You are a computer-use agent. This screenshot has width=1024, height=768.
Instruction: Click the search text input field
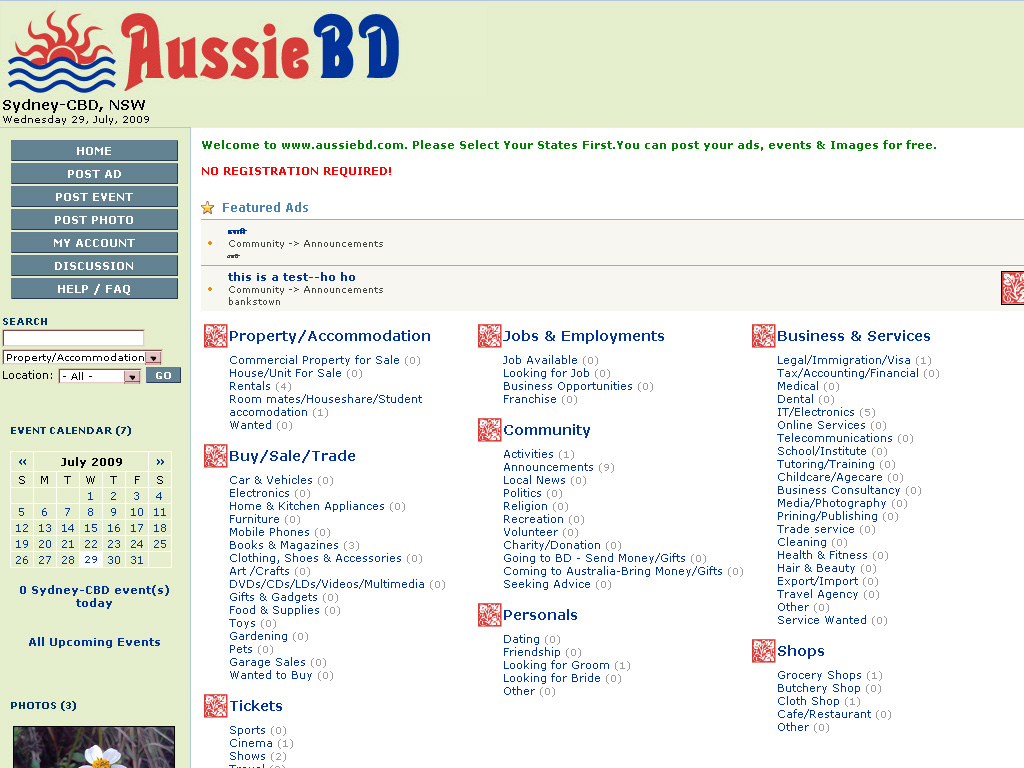point(73,339)
